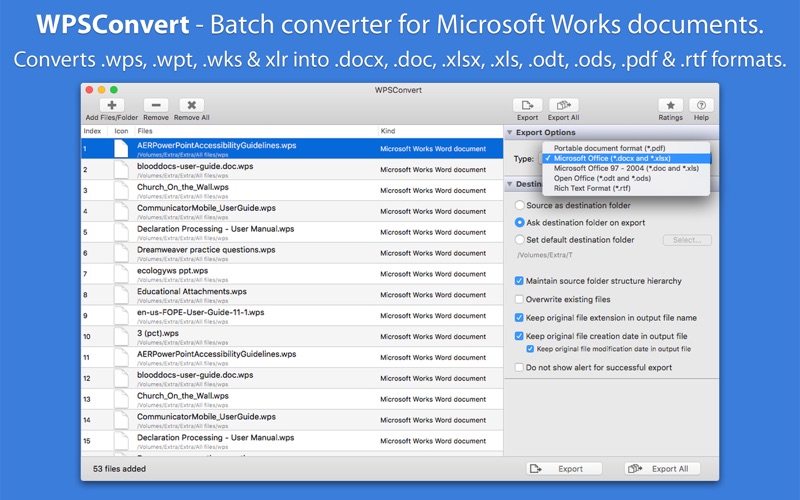Image resolution: width=800 pixels, height=500 pixels.
Task: Open Ratings via the star icon
Action: (670, 105)
